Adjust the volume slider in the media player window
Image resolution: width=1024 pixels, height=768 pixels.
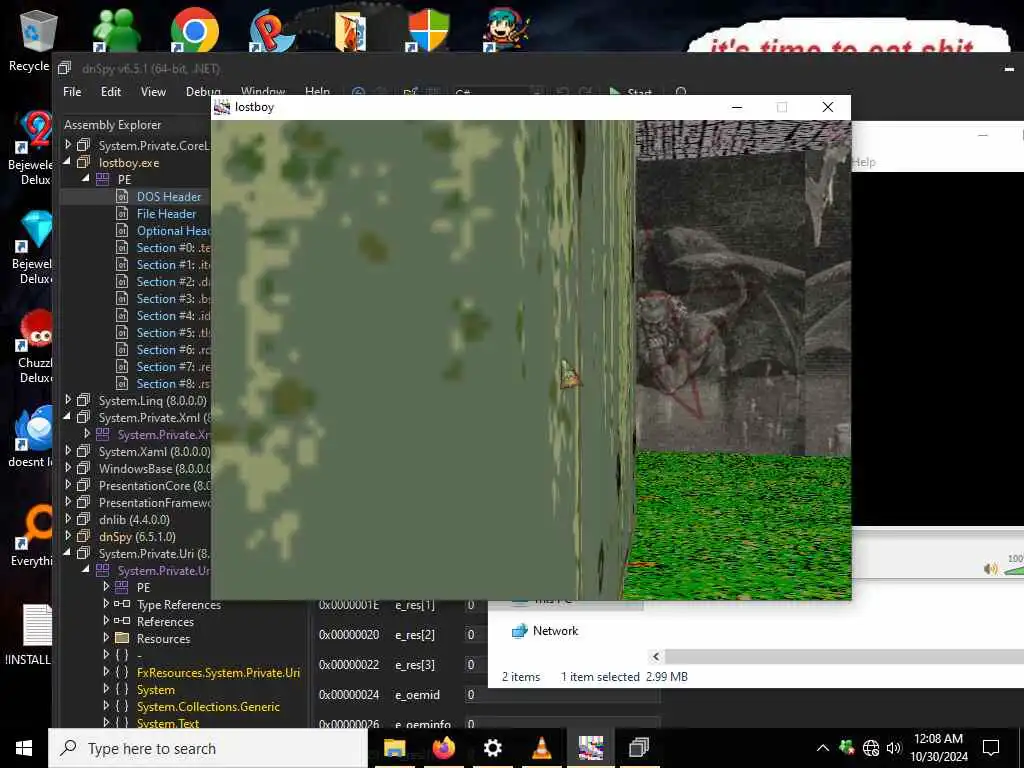click(1014, 570)
